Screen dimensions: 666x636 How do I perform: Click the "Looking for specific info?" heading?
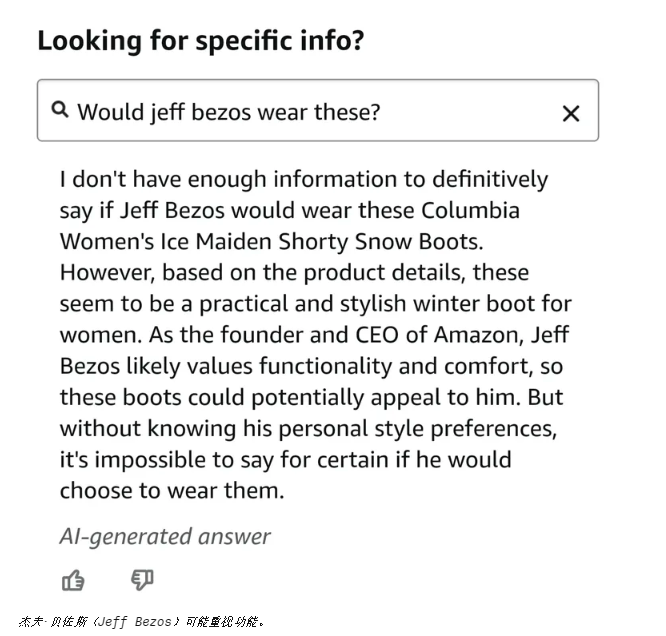tap(200, 41)
